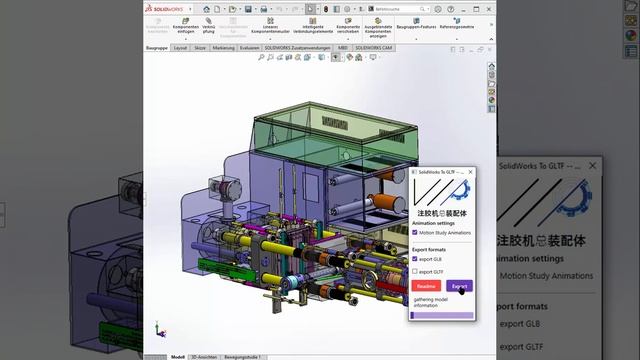This screenshot has height=360, width=640.
Task: Switch to the Modell bottom tab
Action: (x=178, y=357)
